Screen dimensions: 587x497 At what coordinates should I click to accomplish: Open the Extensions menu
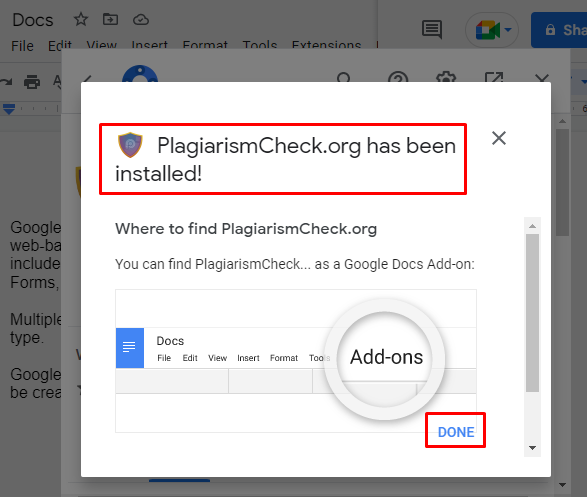pyautogui.click(x=326, y=45)
